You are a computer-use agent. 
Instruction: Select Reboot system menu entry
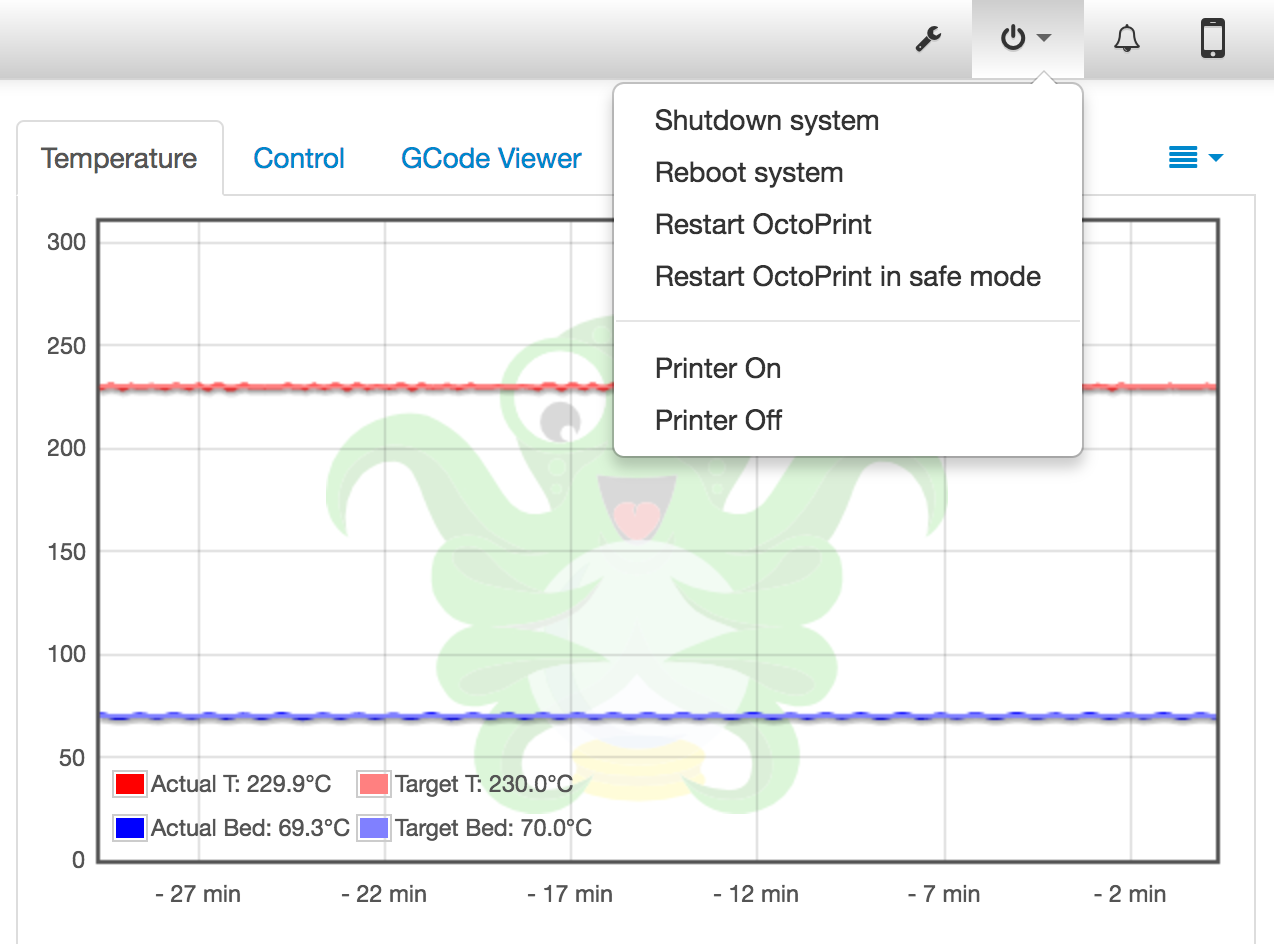coord(848,173)
